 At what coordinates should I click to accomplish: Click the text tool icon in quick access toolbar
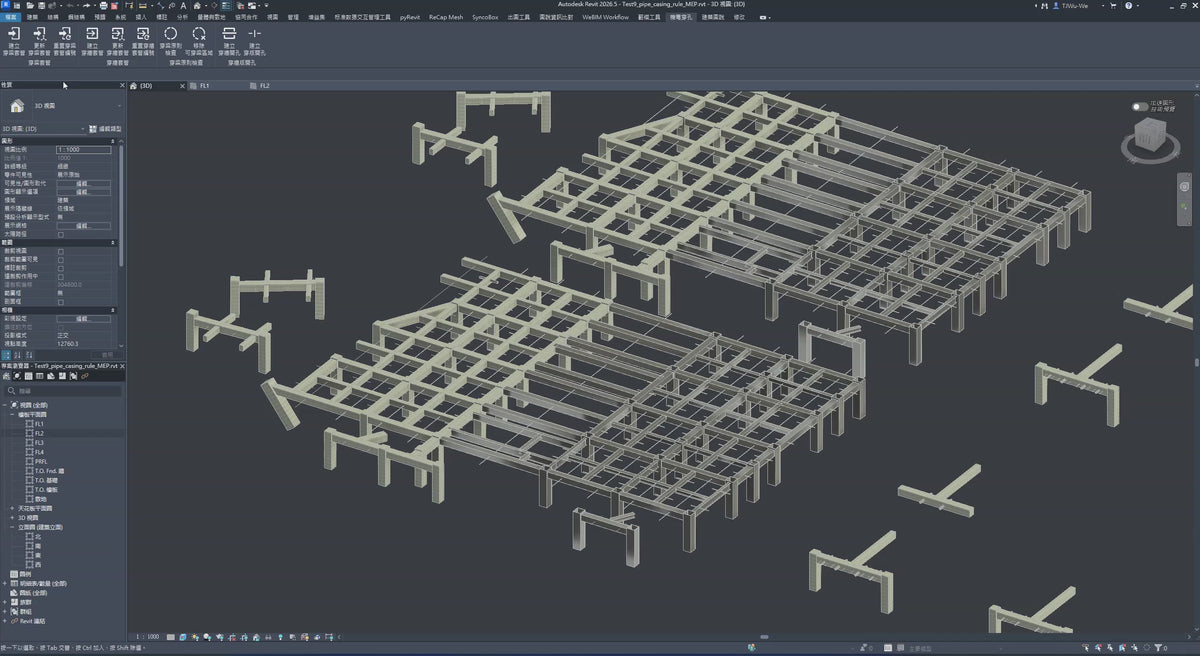point(184,6)
